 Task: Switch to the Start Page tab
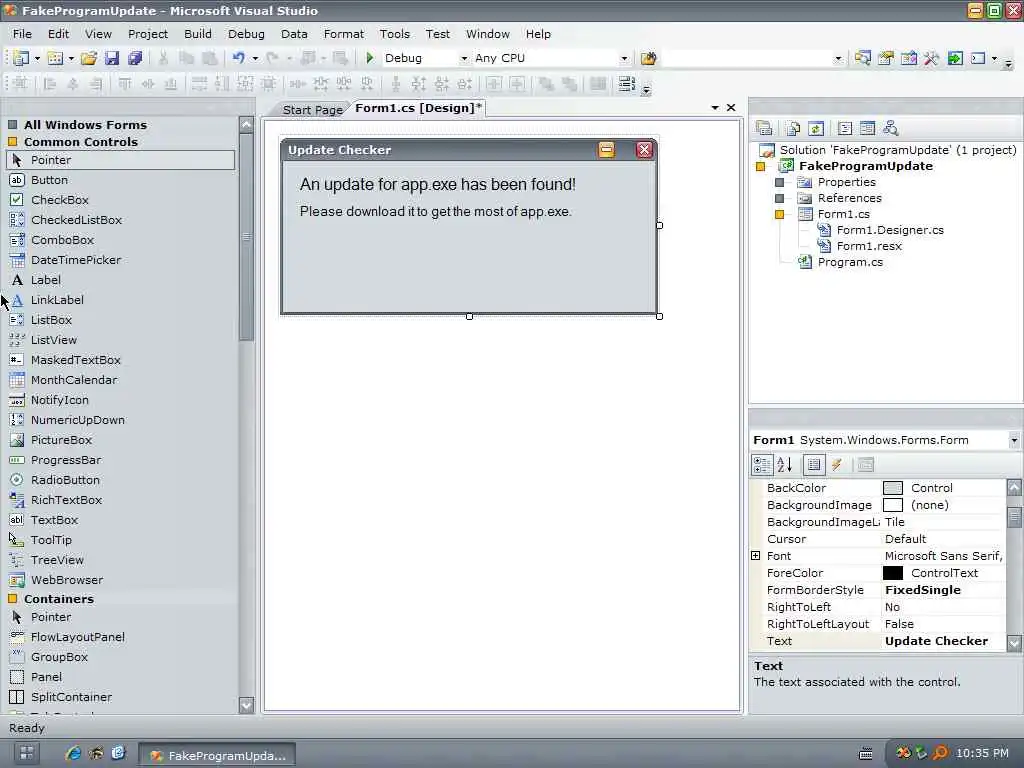click(x=312, y=110)
